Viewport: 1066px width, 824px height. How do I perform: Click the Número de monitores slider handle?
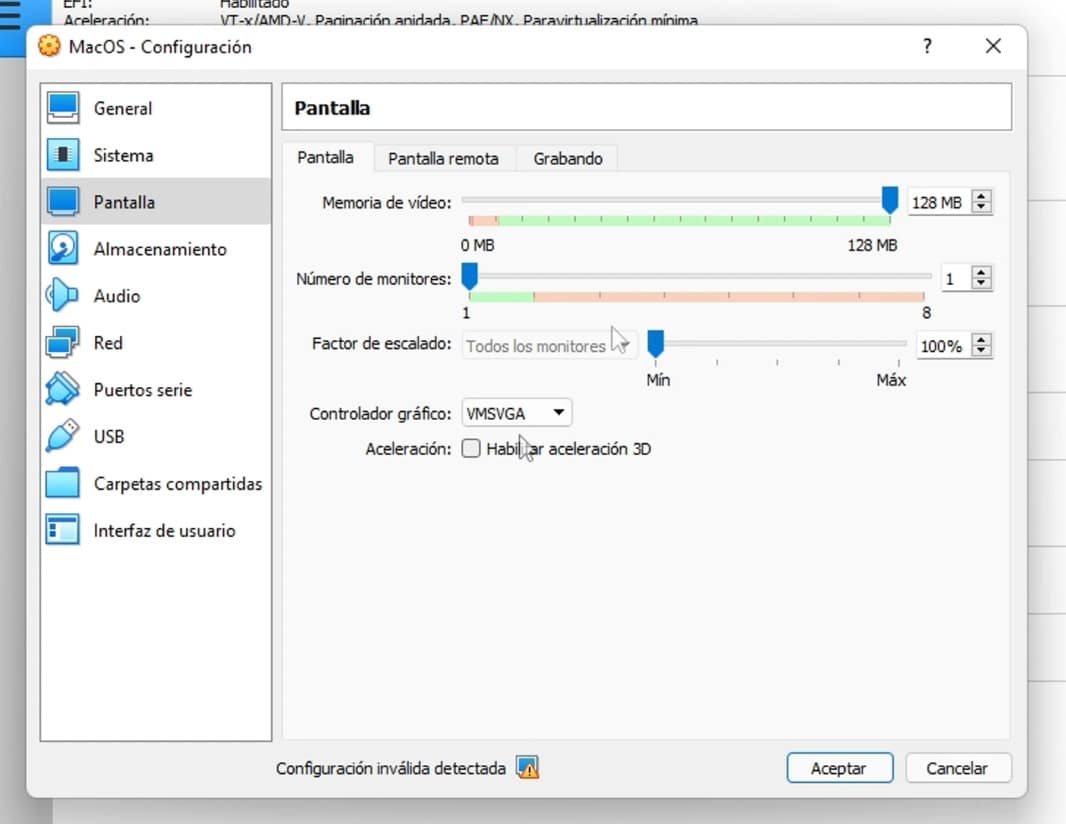469,277
